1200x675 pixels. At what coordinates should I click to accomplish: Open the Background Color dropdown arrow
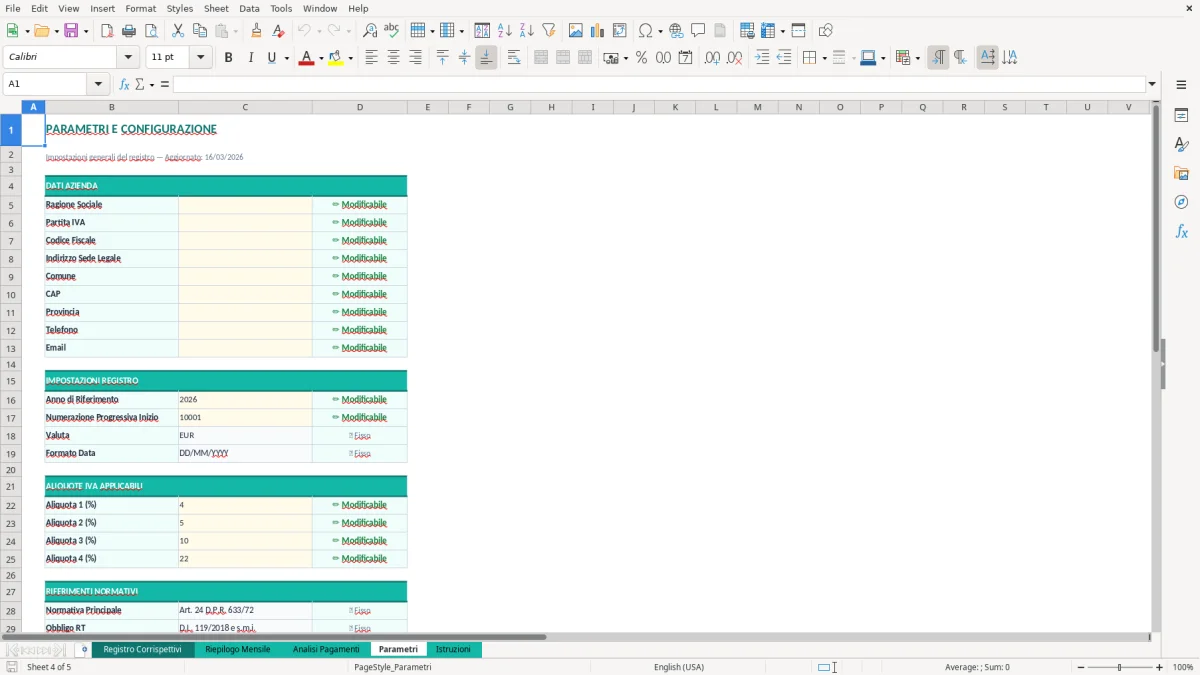pyautogui.click(x=350, y=58)
